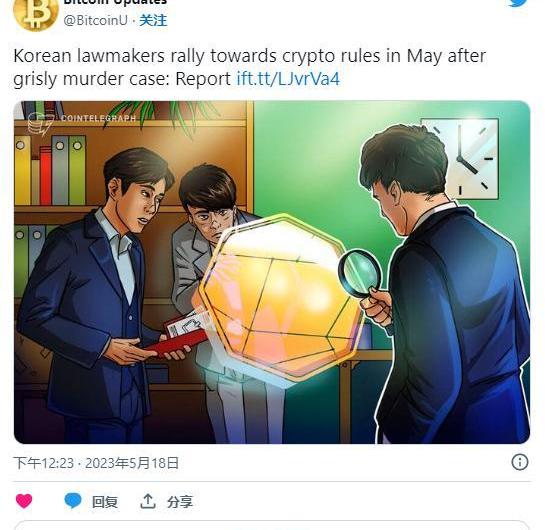545x530 pixels.
Task: Click the Bitcoin coin profile avatar
Action: (35, 13)
